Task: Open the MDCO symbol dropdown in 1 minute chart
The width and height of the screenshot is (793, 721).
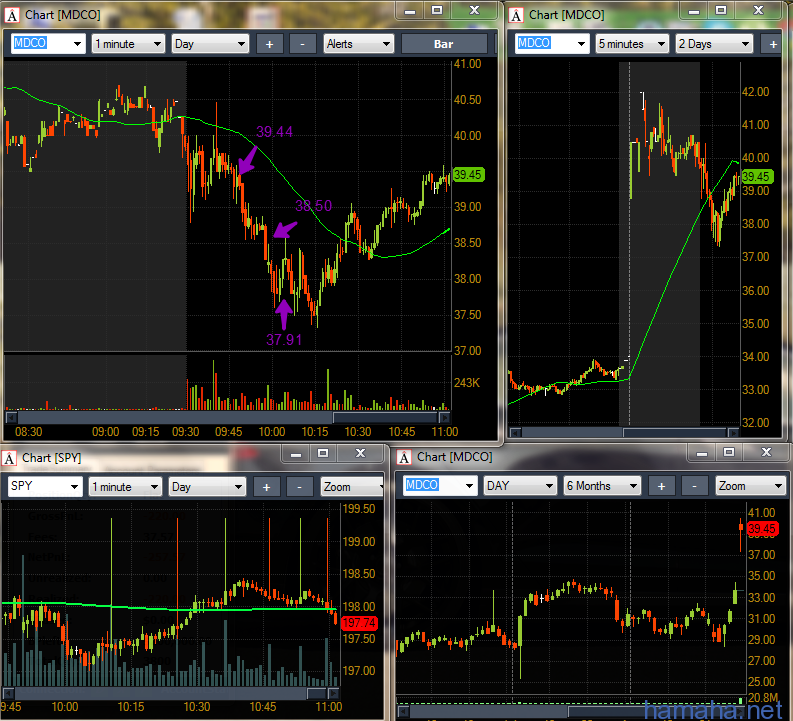Action: tap(77, 44)
